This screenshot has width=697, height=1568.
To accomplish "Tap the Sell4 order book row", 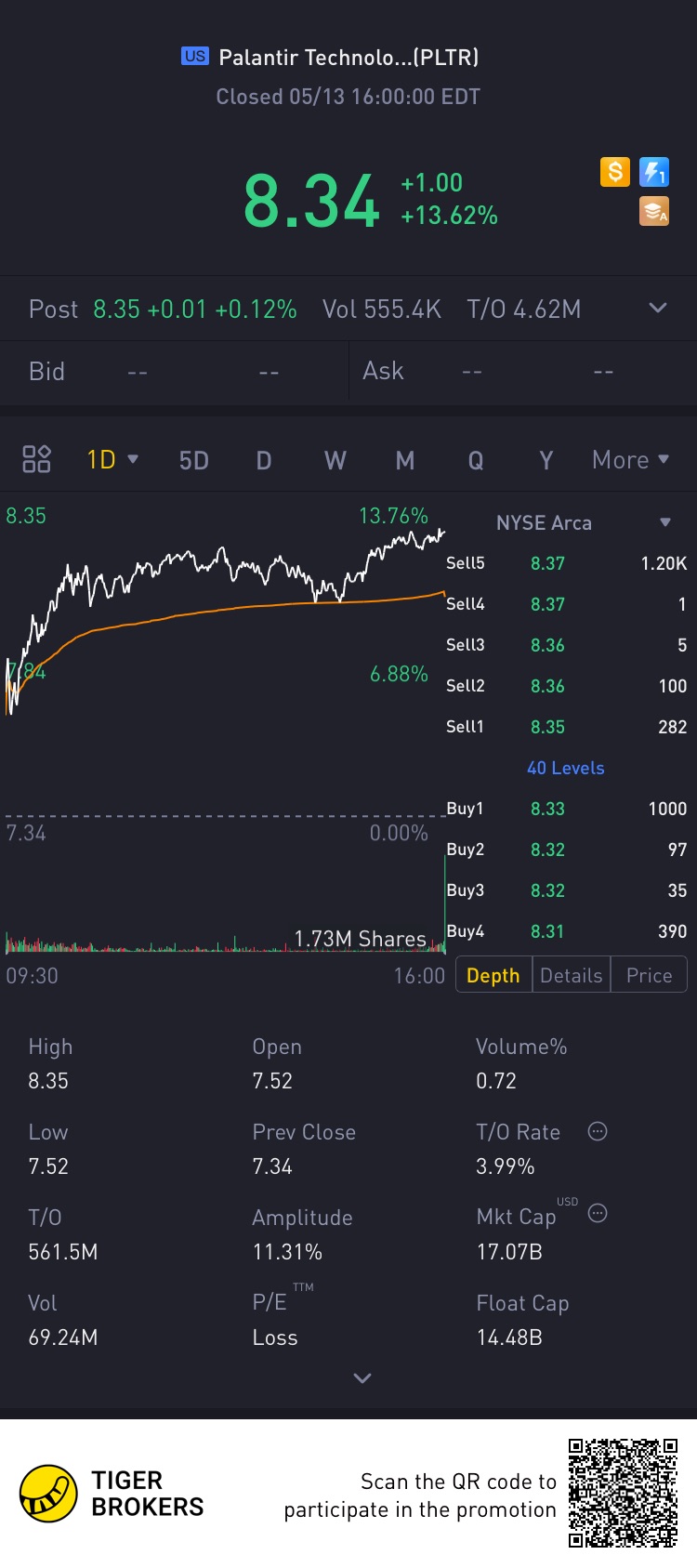I will point(566,604).
